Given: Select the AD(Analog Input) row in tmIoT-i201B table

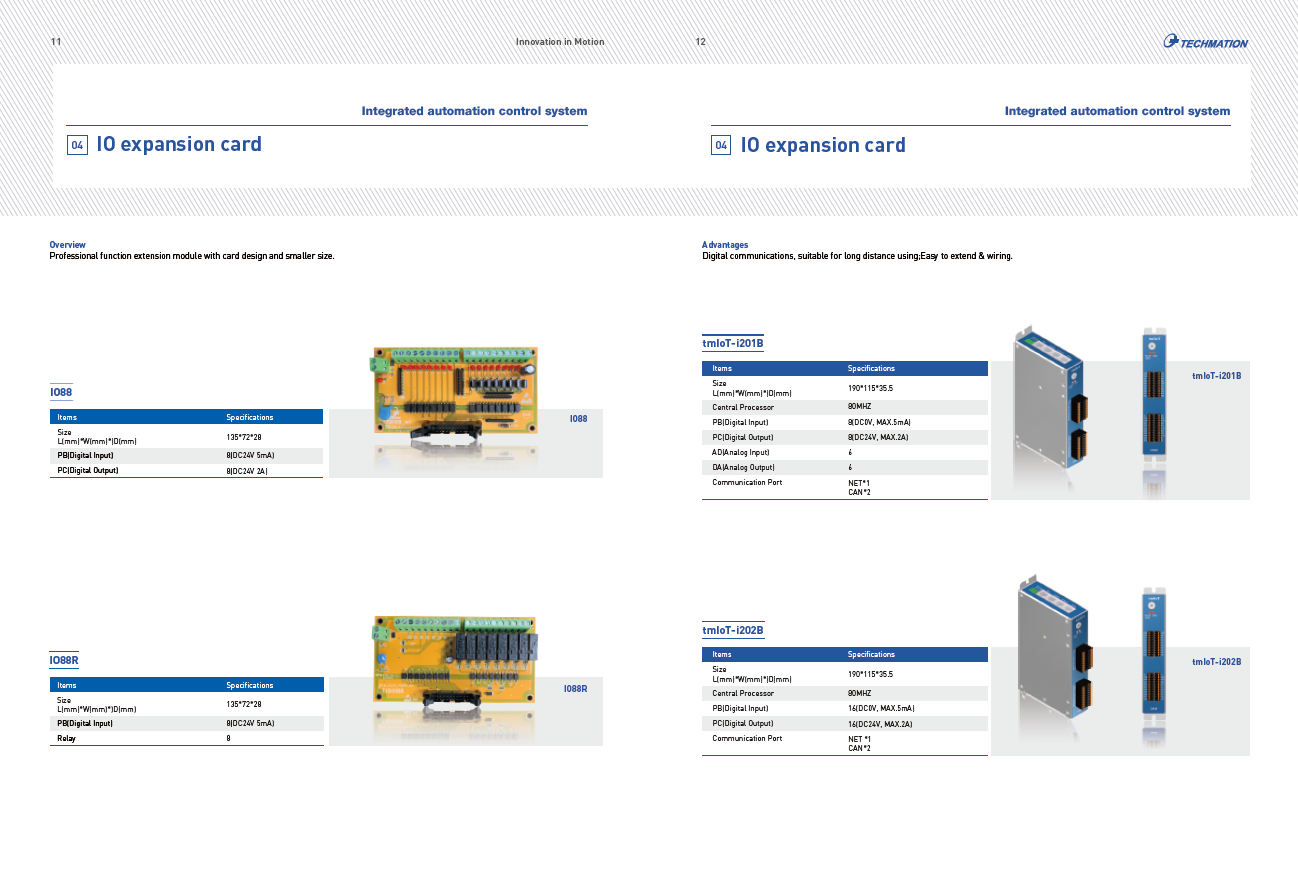Looking at the screenshot, I should 844,453.
